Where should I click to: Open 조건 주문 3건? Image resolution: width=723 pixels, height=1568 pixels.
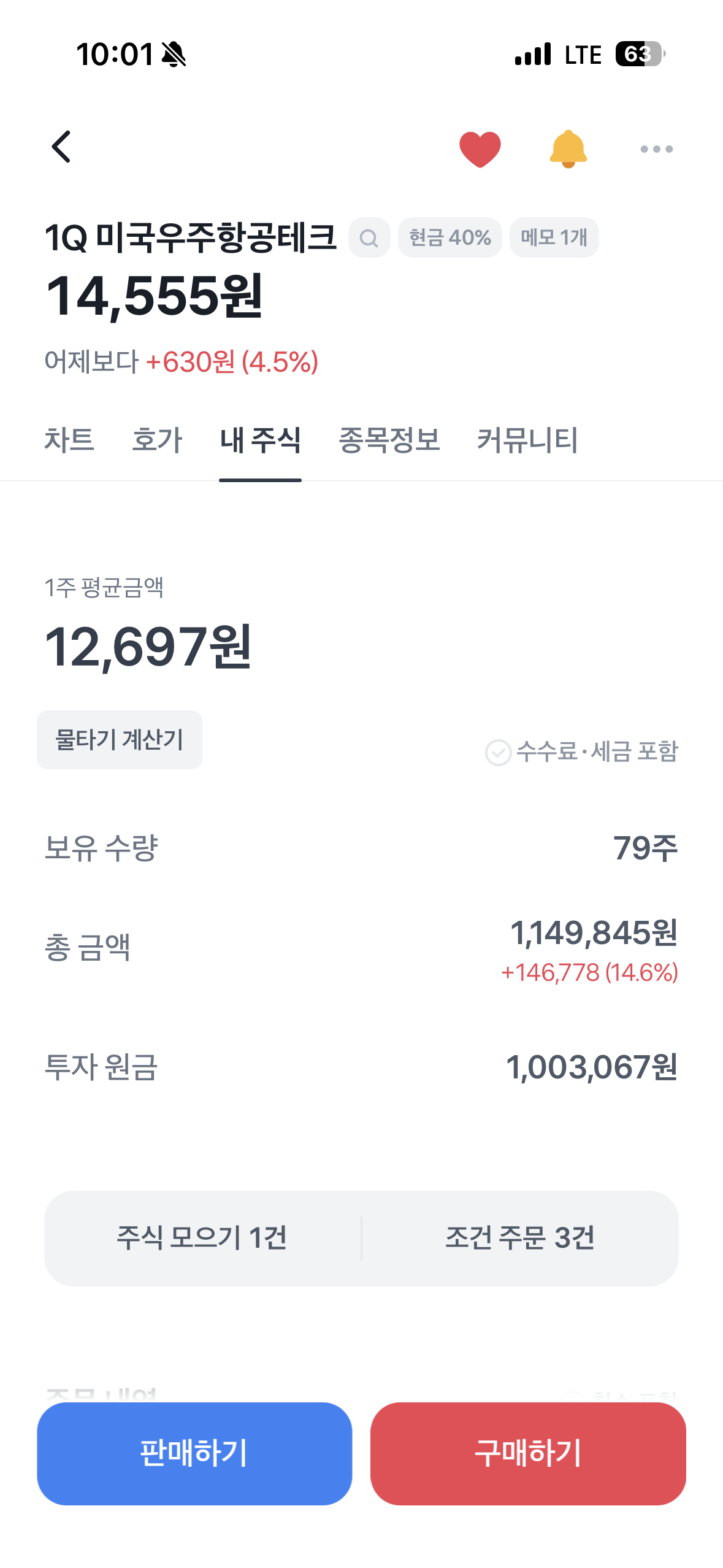tap(520, 1238)
